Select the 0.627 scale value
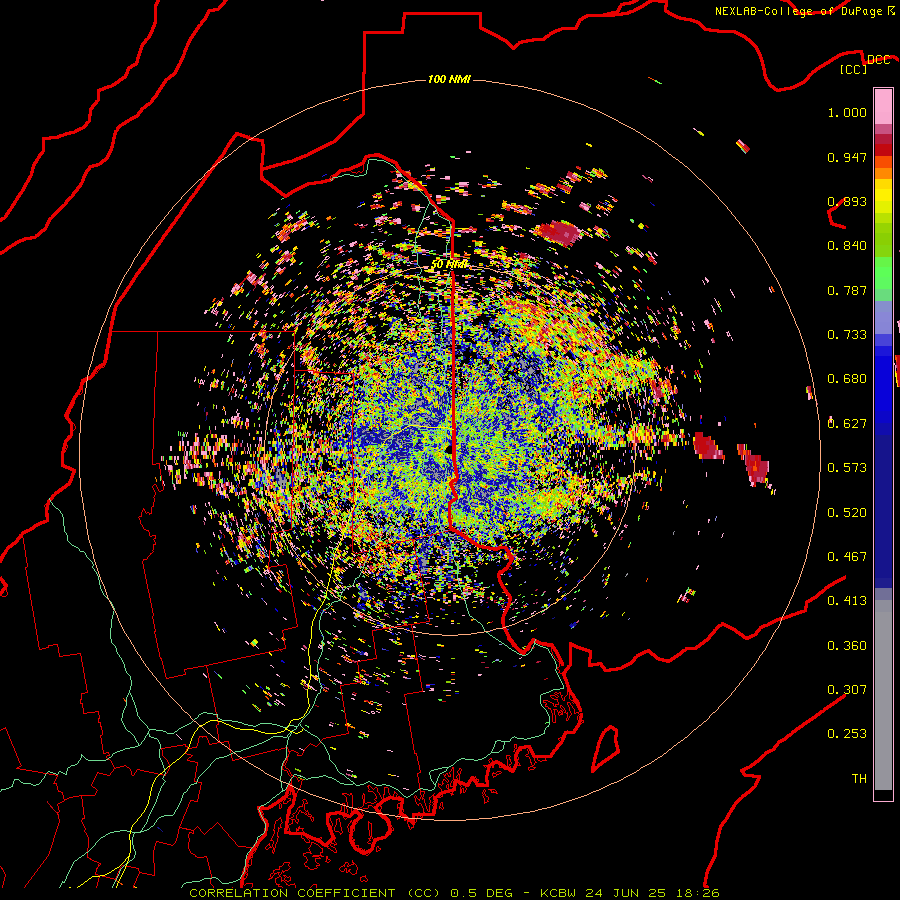The height and width of the screenshot is (900, 900). pyautogui.click(x=847, y=424)
